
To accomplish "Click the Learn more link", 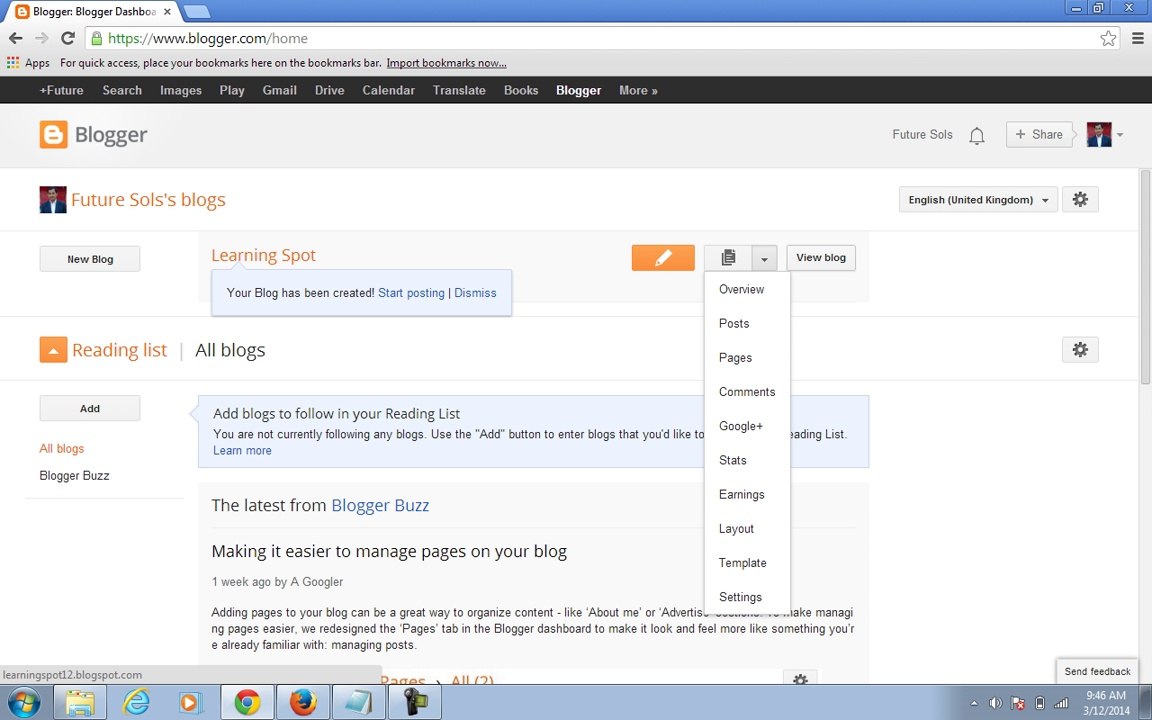I will pyautogui.click(x=242, y=450).
